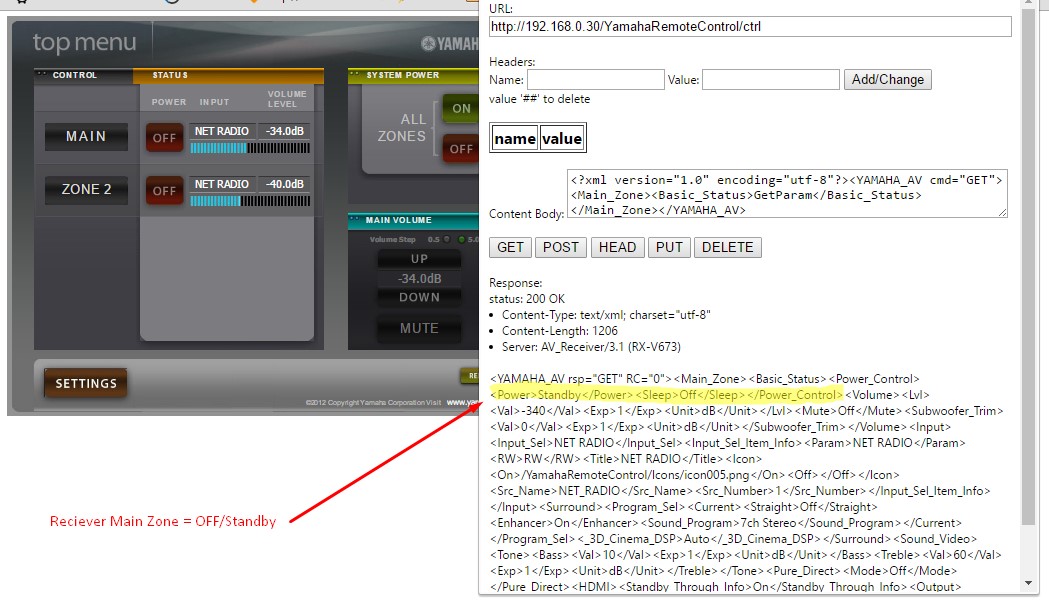Click the volume UP button
This screenshot has width=1049, height=606.
coord(419,259)
